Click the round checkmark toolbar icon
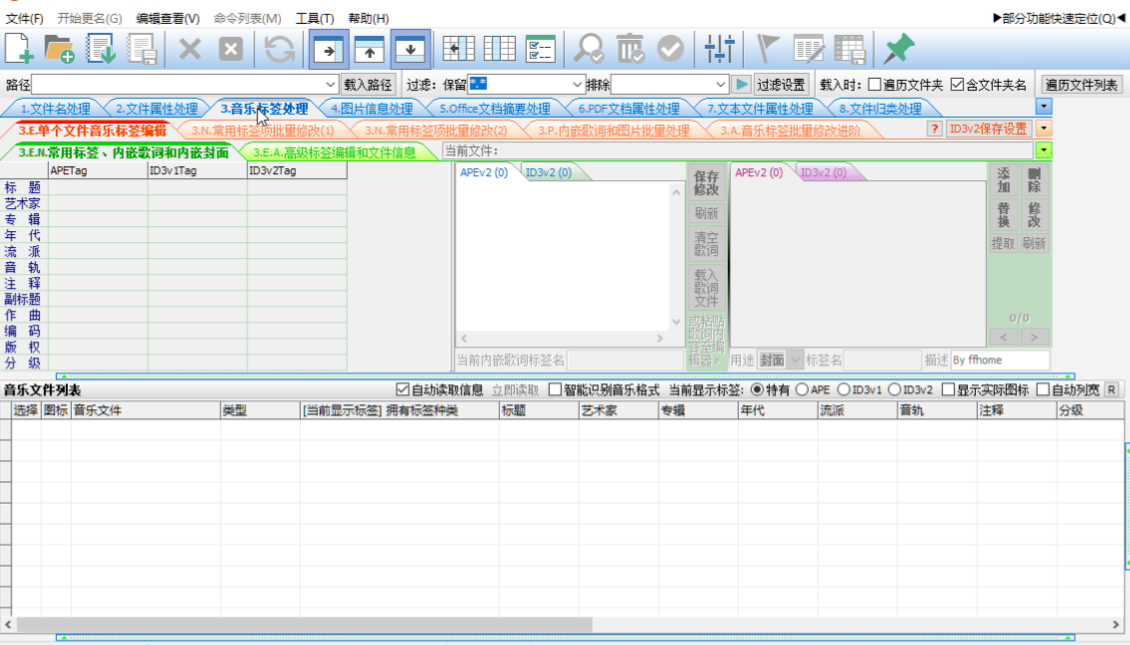1130x645 pixels. point(670,49)
